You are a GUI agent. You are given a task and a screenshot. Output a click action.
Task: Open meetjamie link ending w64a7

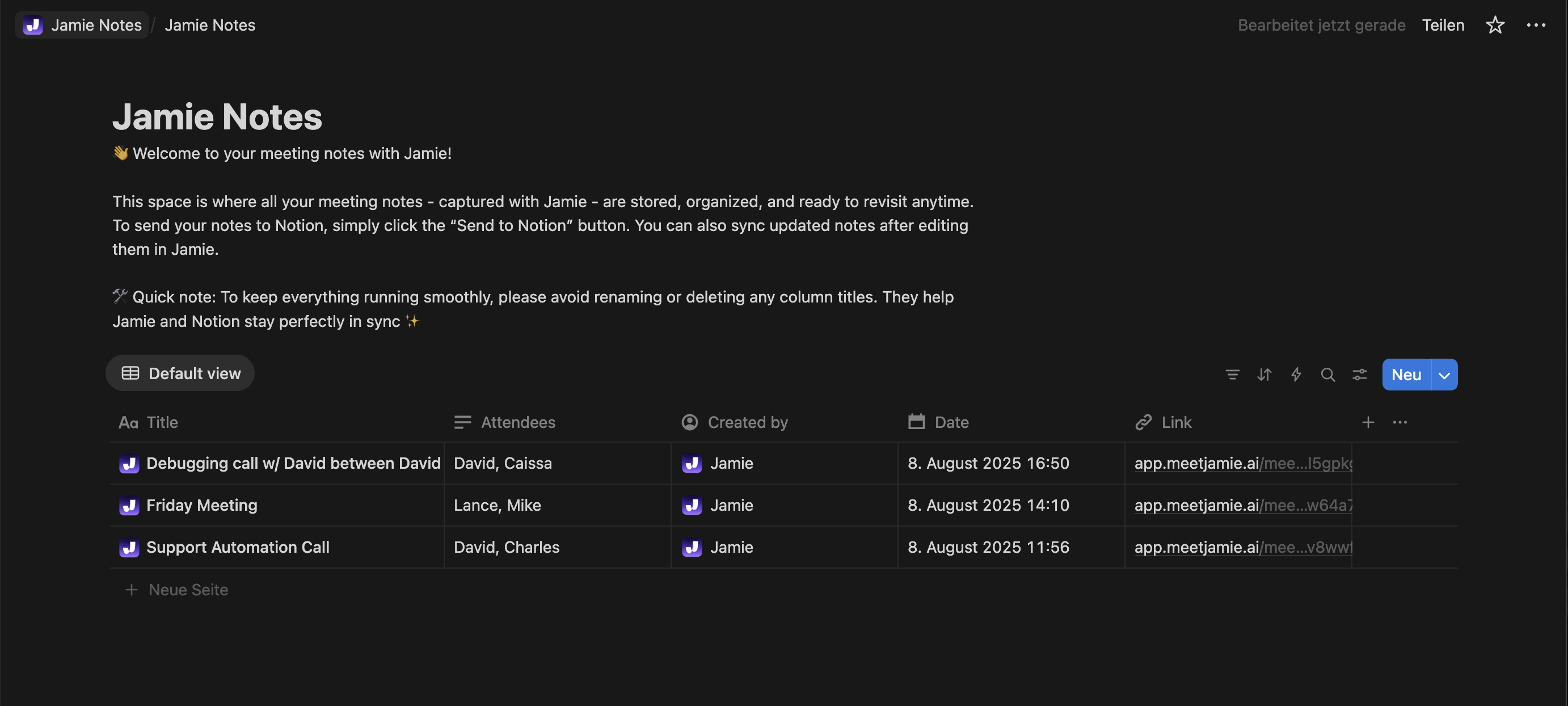[x=1242, y=505]
